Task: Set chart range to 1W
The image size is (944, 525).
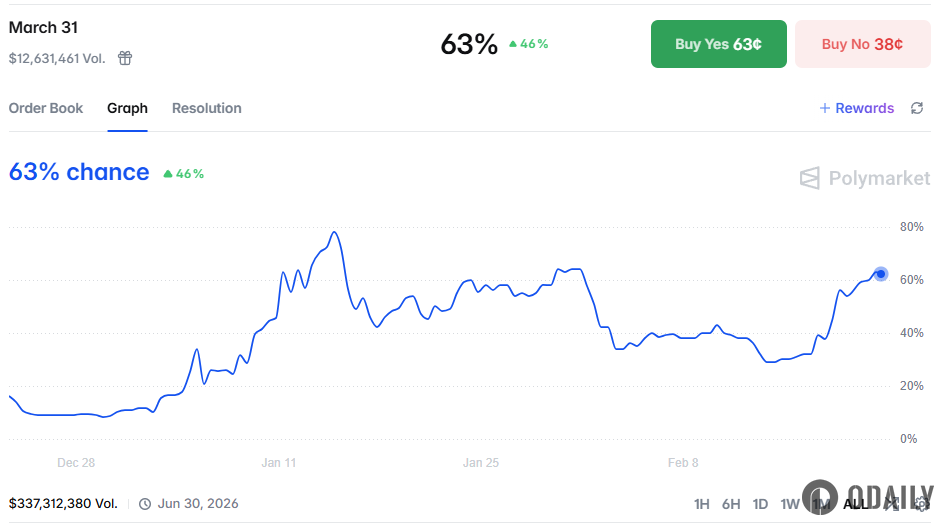Action: pyautogui.click(x=790, y=504)
